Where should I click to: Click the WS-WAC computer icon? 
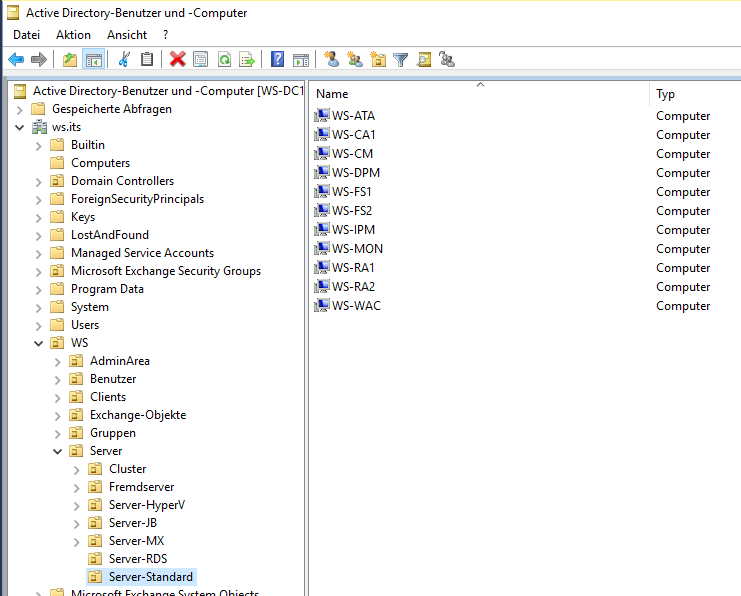[322, 305]
